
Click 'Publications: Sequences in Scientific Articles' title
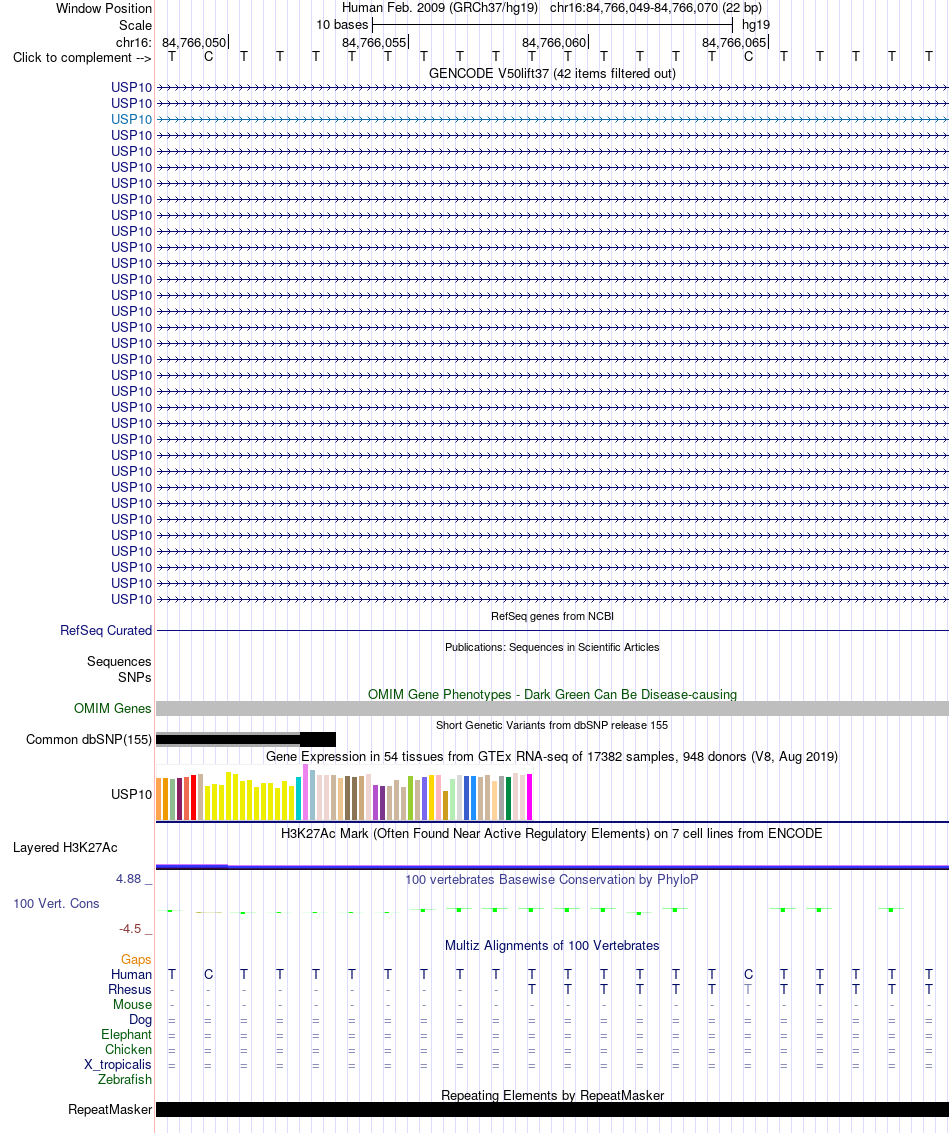coord(552,647)
